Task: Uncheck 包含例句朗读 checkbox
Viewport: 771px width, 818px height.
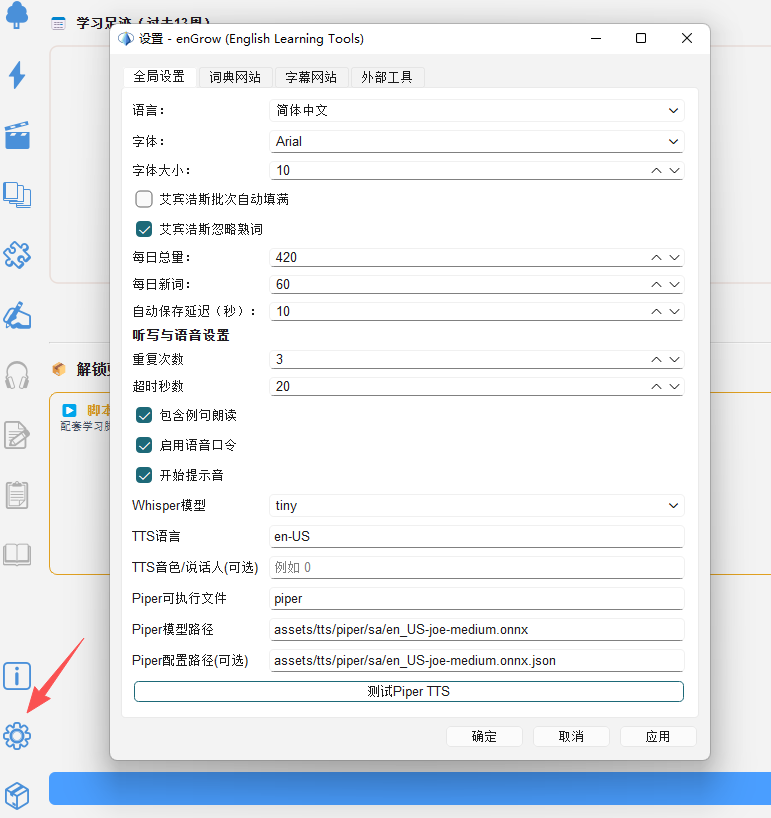Action: [x=144, y=415]
